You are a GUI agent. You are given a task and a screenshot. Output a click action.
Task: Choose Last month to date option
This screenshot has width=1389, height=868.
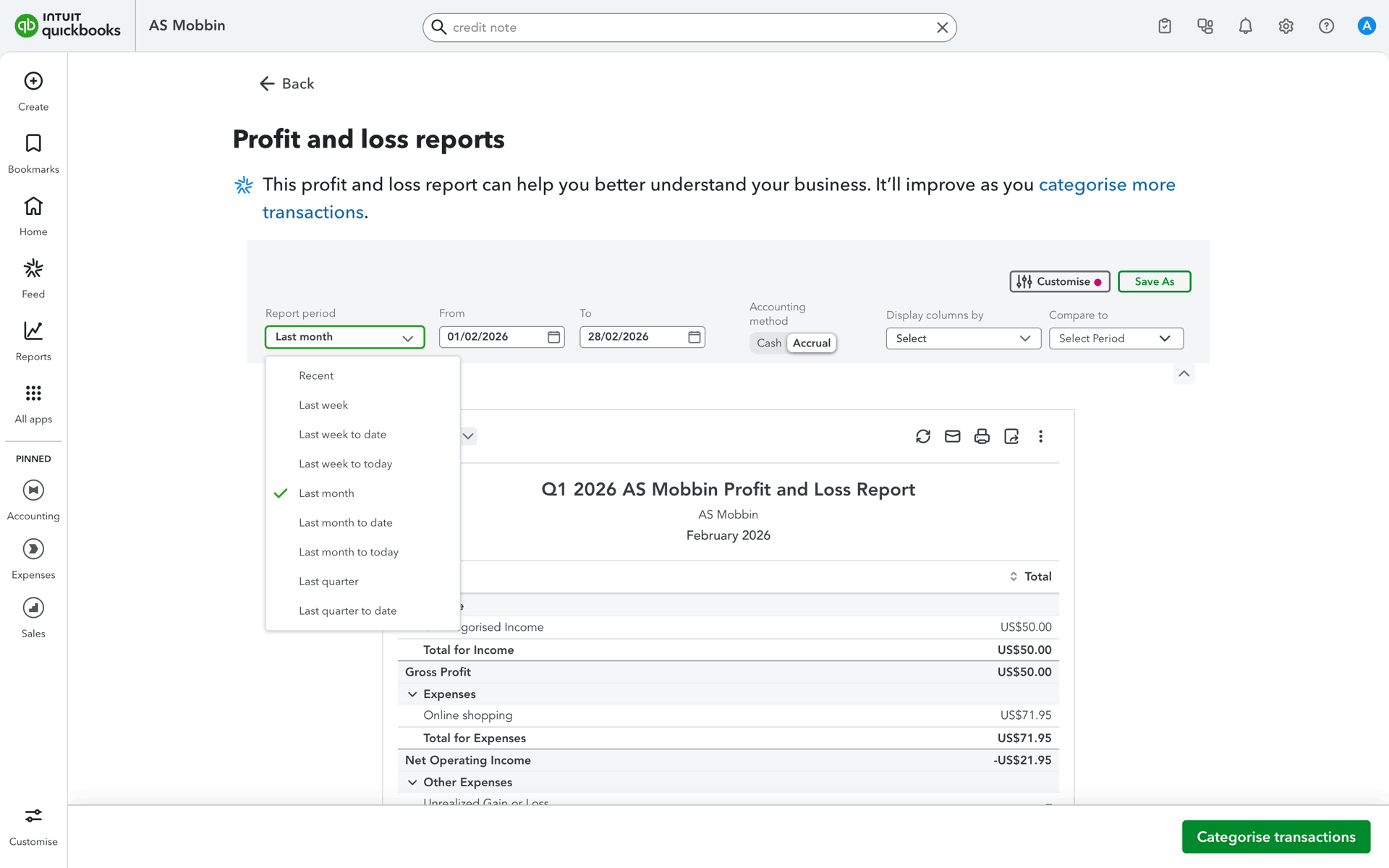(x=362, y=523)
